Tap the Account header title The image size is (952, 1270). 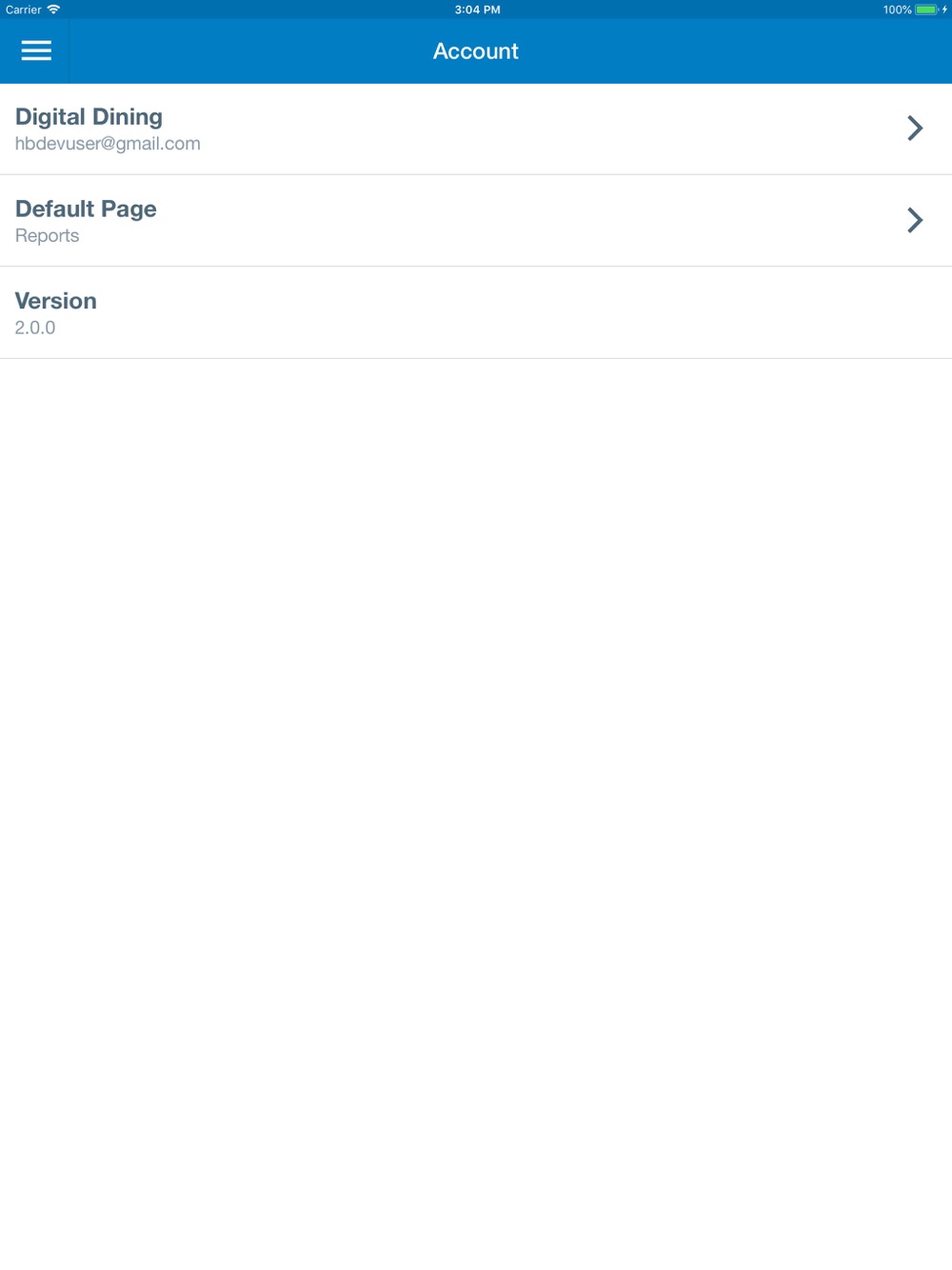(x=476, y=51)
